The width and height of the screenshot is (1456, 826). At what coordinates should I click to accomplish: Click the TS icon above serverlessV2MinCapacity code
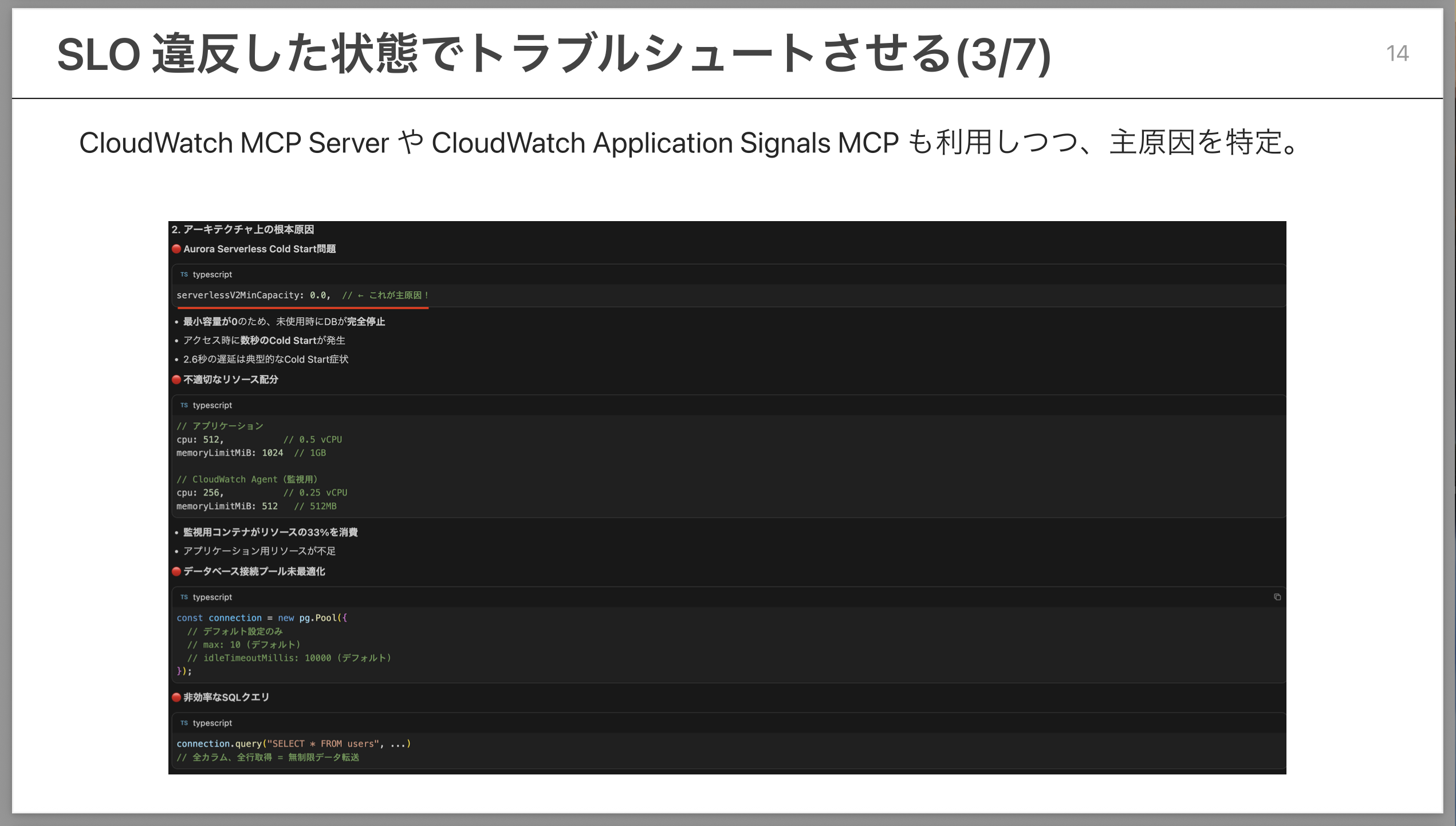(x=184, y=274)
